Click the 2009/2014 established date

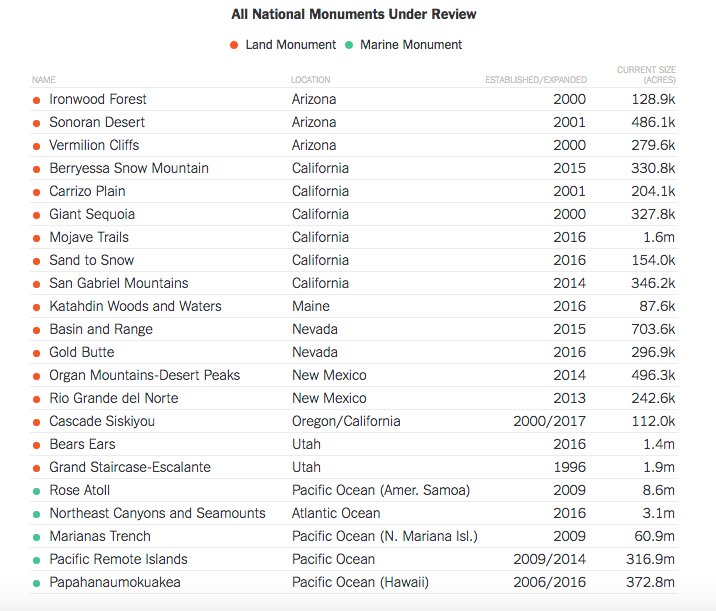coord(549,559)
